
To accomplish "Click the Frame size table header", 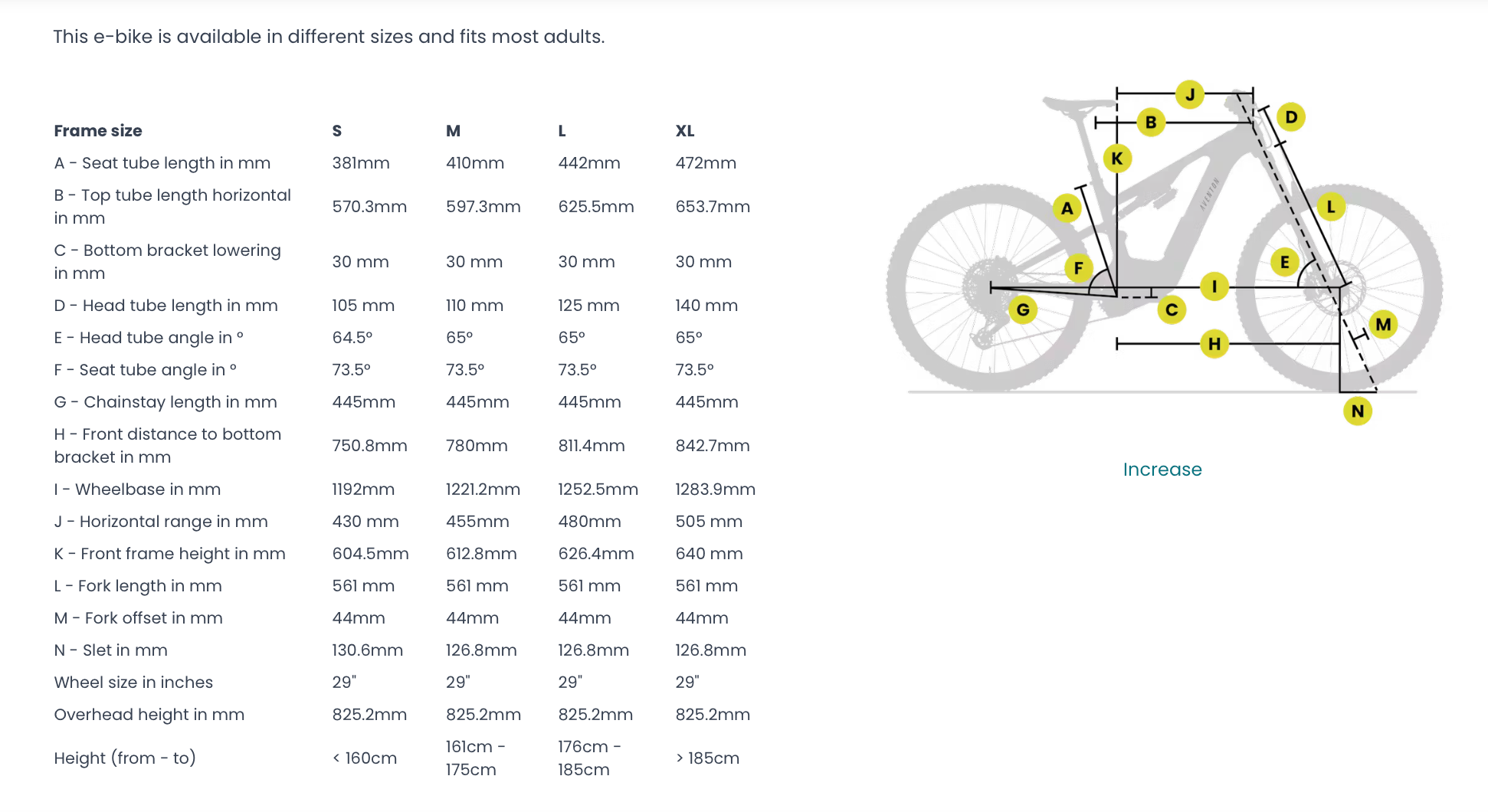I will coord(98,131).
